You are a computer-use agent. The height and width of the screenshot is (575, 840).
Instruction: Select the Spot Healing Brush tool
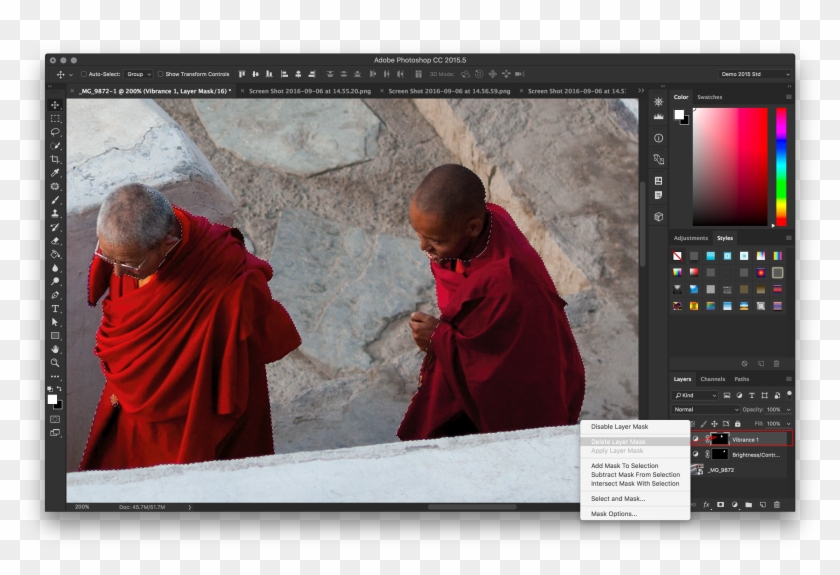click(55, 186)
